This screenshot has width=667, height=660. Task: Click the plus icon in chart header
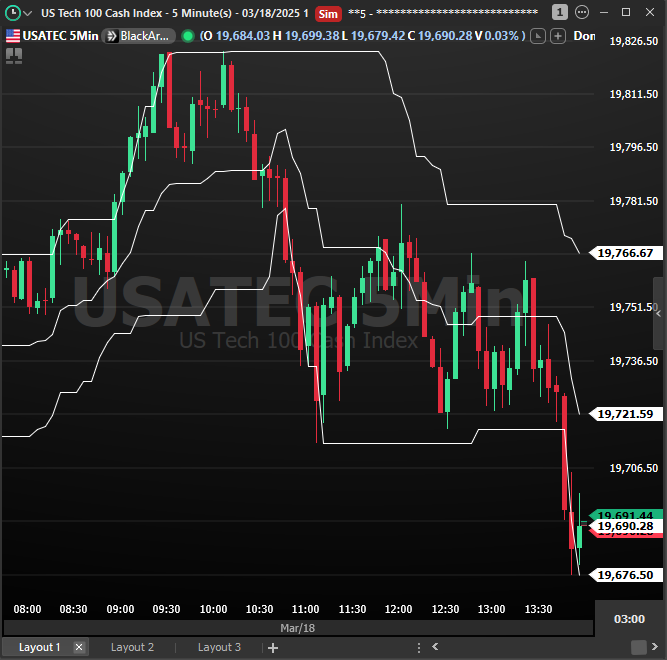click(557, 36)
